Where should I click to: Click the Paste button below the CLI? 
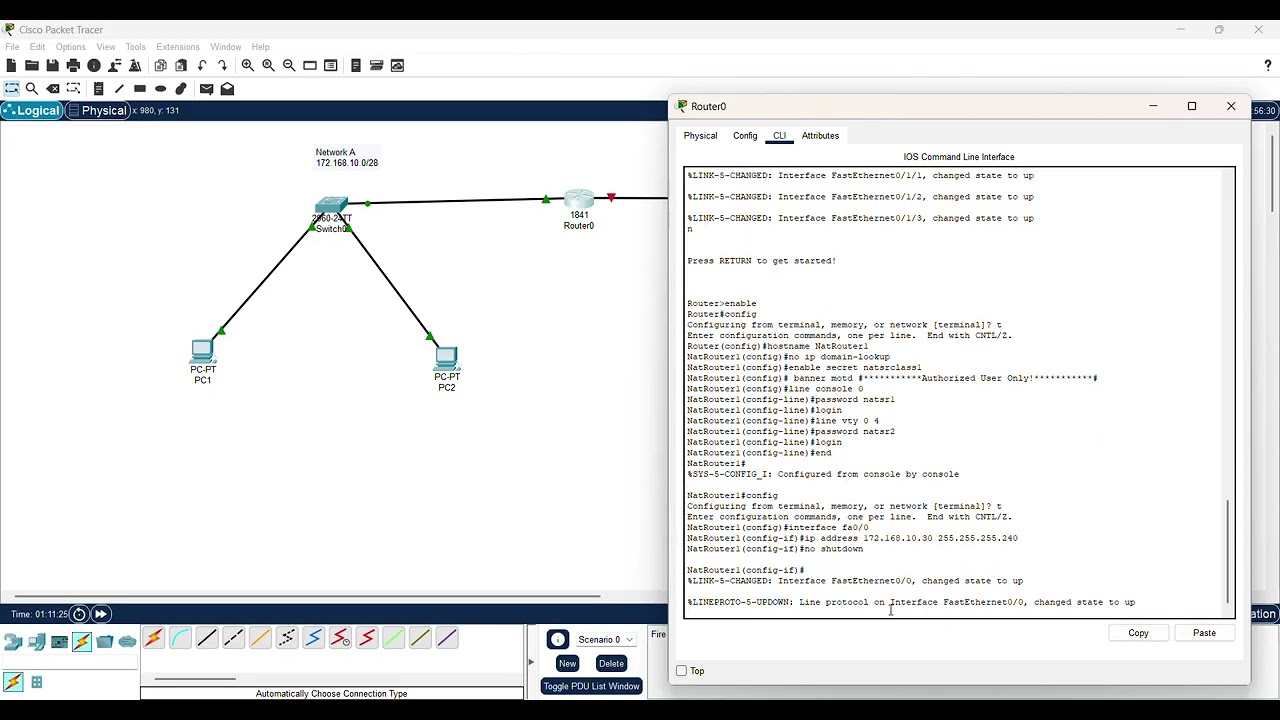point(1204,633)
